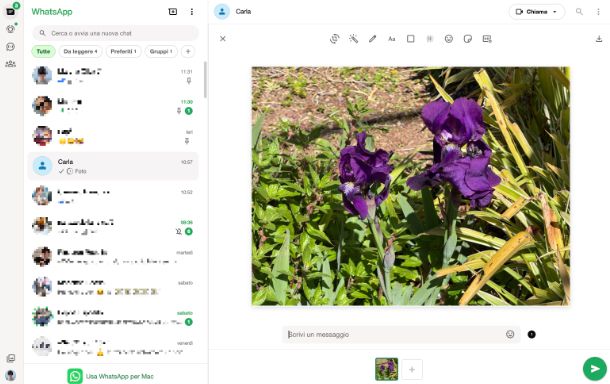The height and width of the screenshot is (384, 610).
Task: Open the Status updates sidebar icon
Action: tap(11, 29)
